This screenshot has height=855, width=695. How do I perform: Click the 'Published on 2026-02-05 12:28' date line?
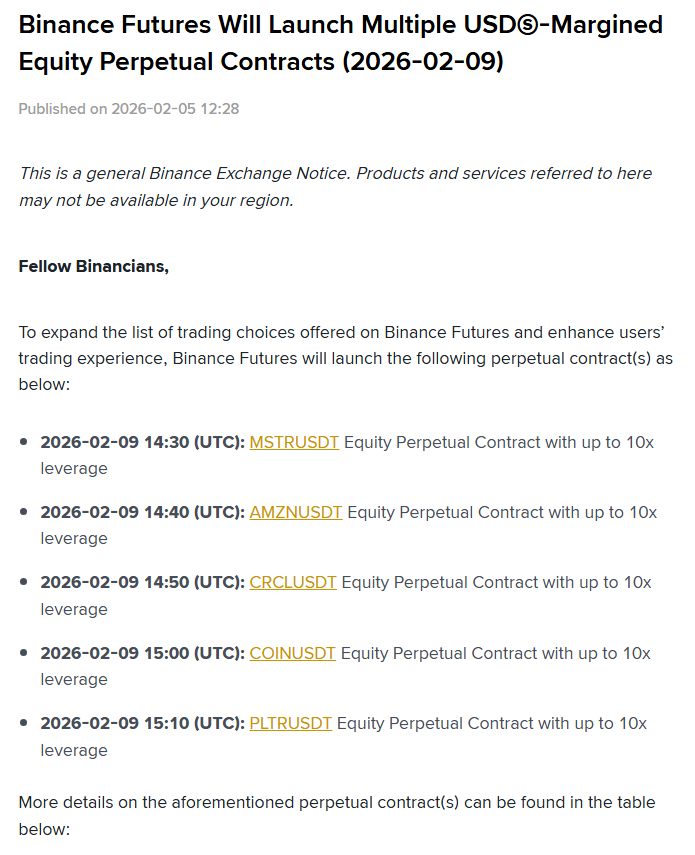(129, 108)
